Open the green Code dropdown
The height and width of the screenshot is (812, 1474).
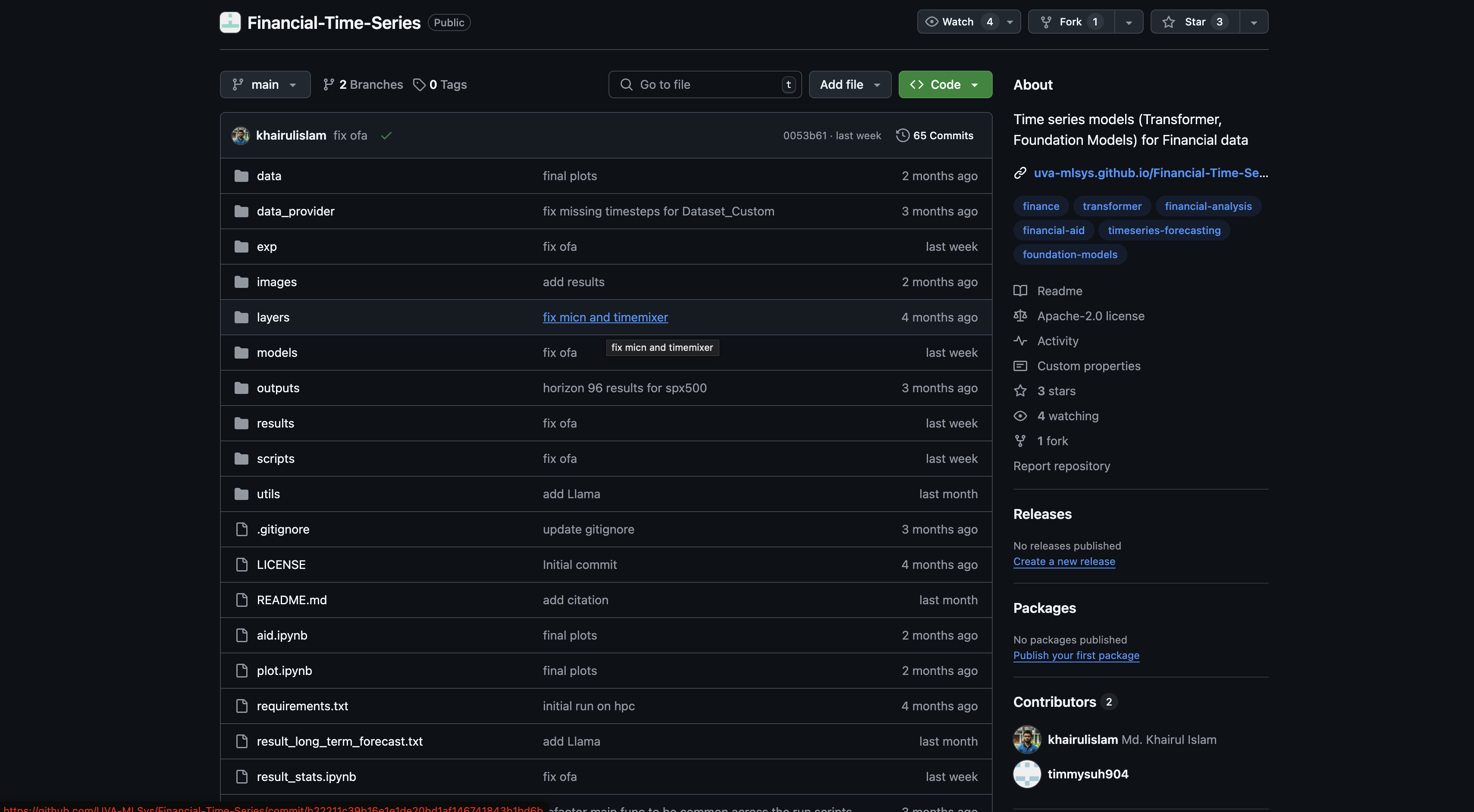pyautogui.click(x=945, y=84)
